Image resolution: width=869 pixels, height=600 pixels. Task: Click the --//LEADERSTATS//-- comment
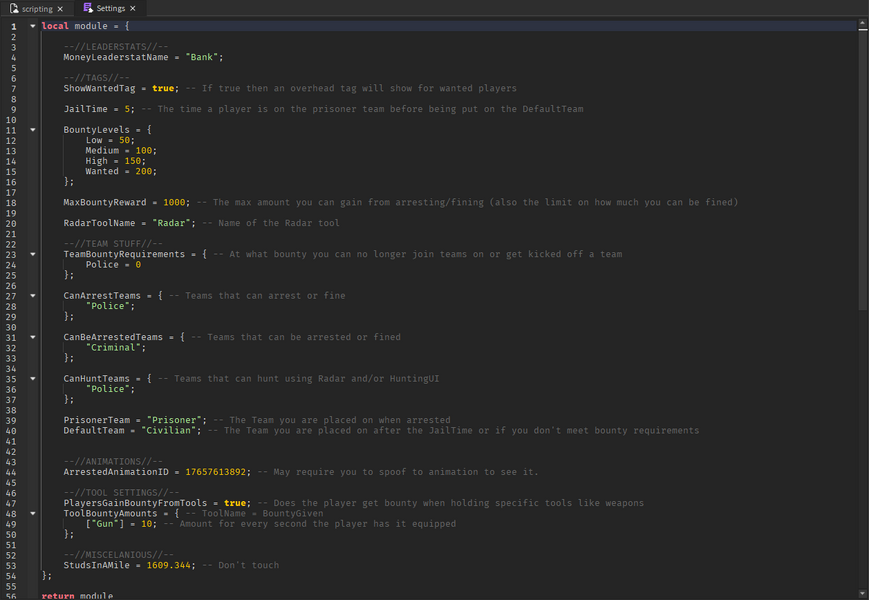tap(116, 47)
